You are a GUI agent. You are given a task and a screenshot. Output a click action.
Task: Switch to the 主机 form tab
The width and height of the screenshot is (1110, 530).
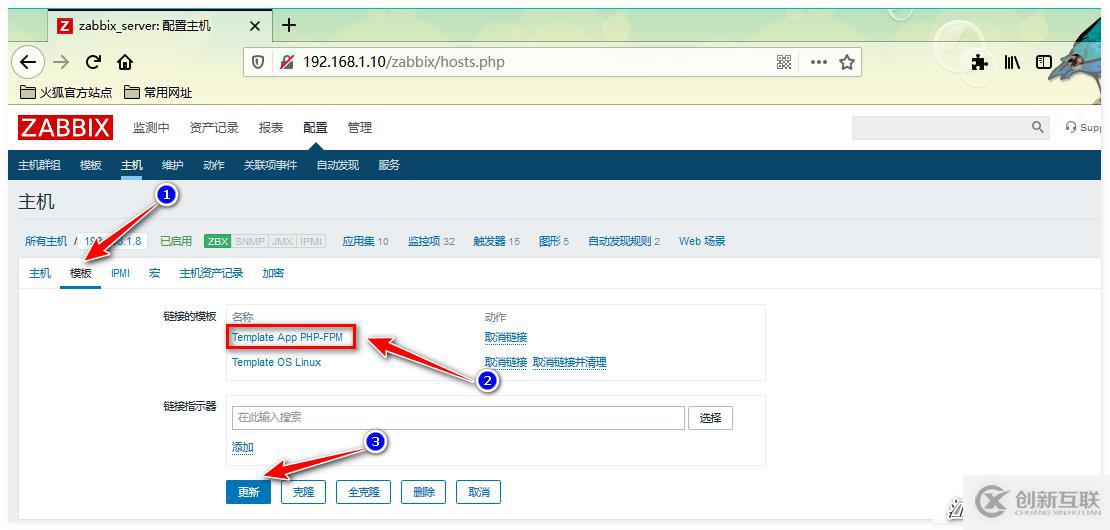(40, 273)
